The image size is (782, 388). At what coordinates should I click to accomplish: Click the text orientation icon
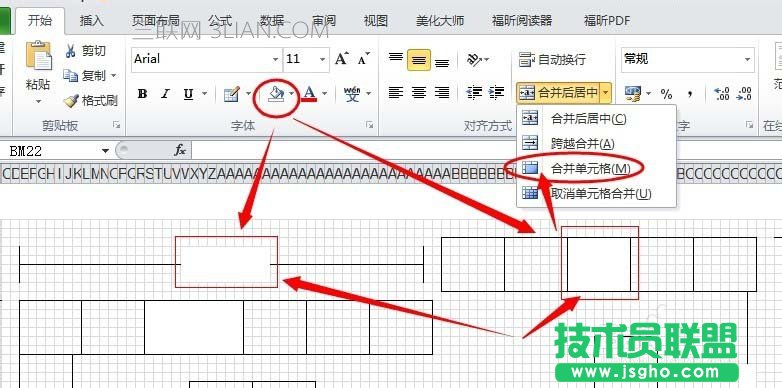(x=474, y=60)
